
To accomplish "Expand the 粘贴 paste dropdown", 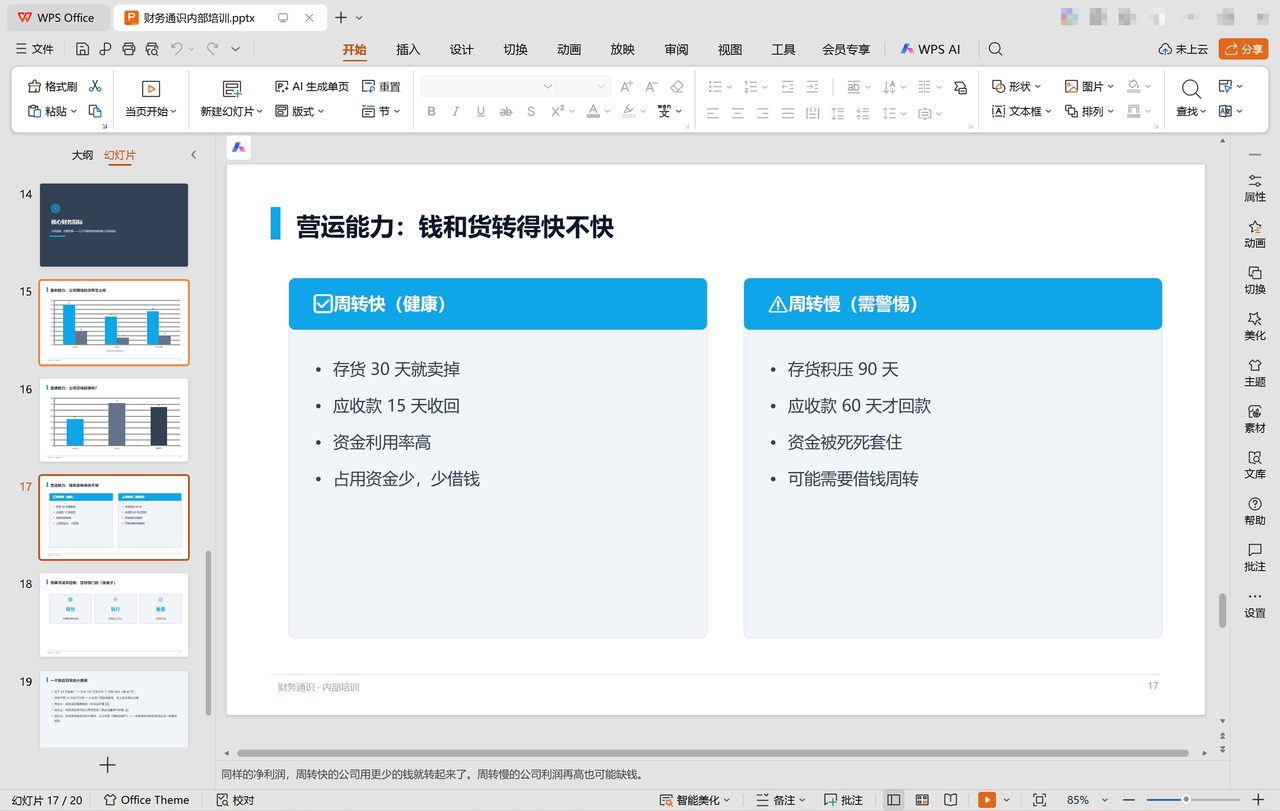I will pyautogui.click(x=75, y=112).
